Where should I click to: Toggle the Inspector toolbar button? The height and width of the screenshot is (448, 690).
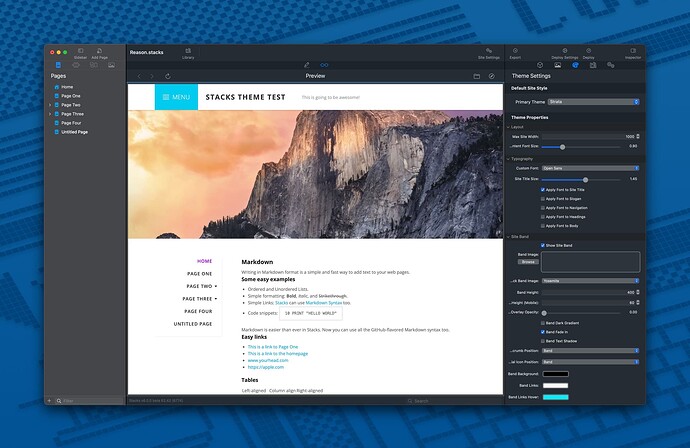(x=633, y=51)
